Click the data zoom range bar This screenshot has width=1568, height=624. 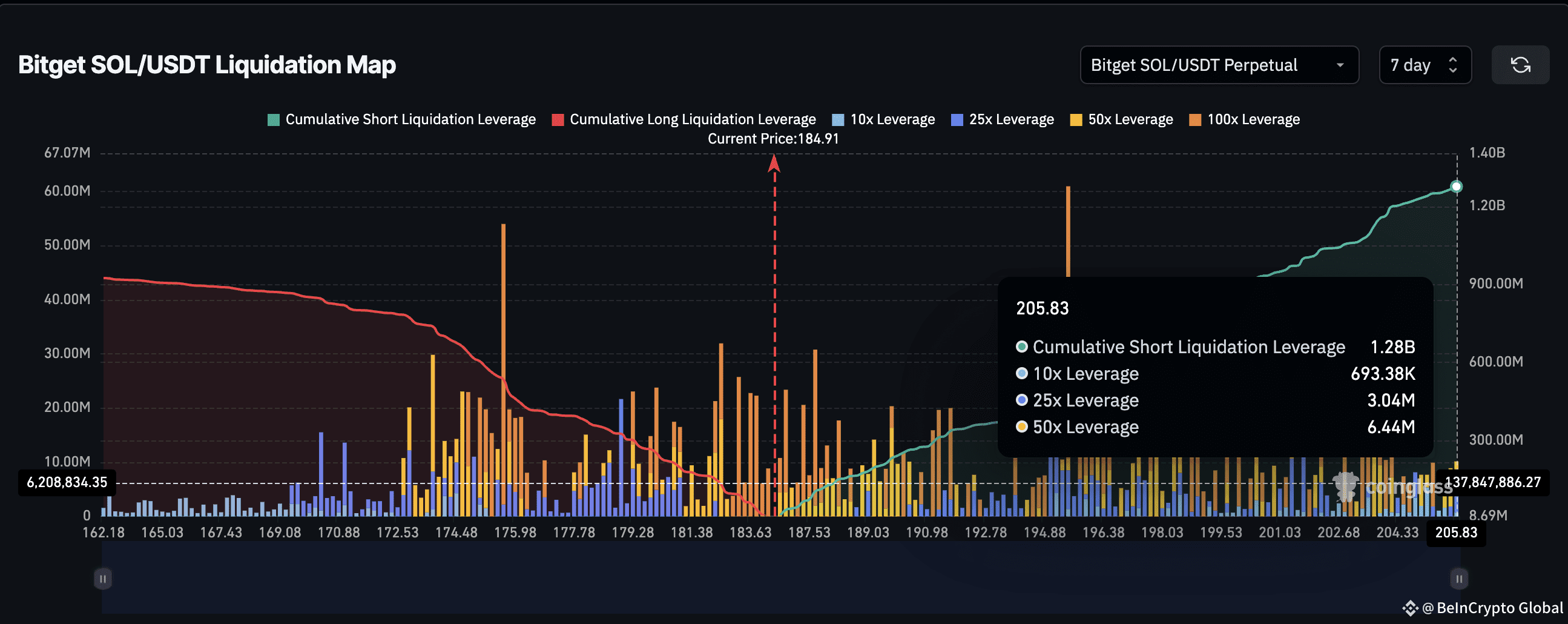(x=780, y=578)
